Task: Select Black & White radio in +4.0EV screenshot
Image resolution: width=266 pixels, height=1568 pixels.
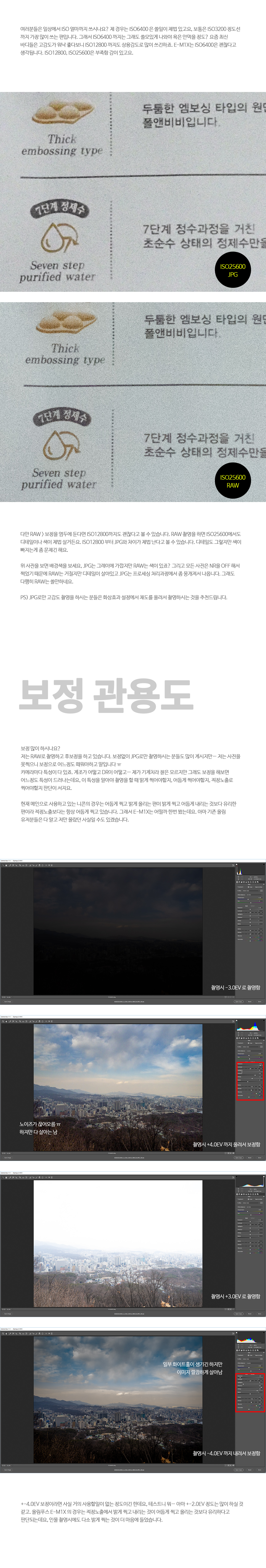Action: pos(254,1043)
